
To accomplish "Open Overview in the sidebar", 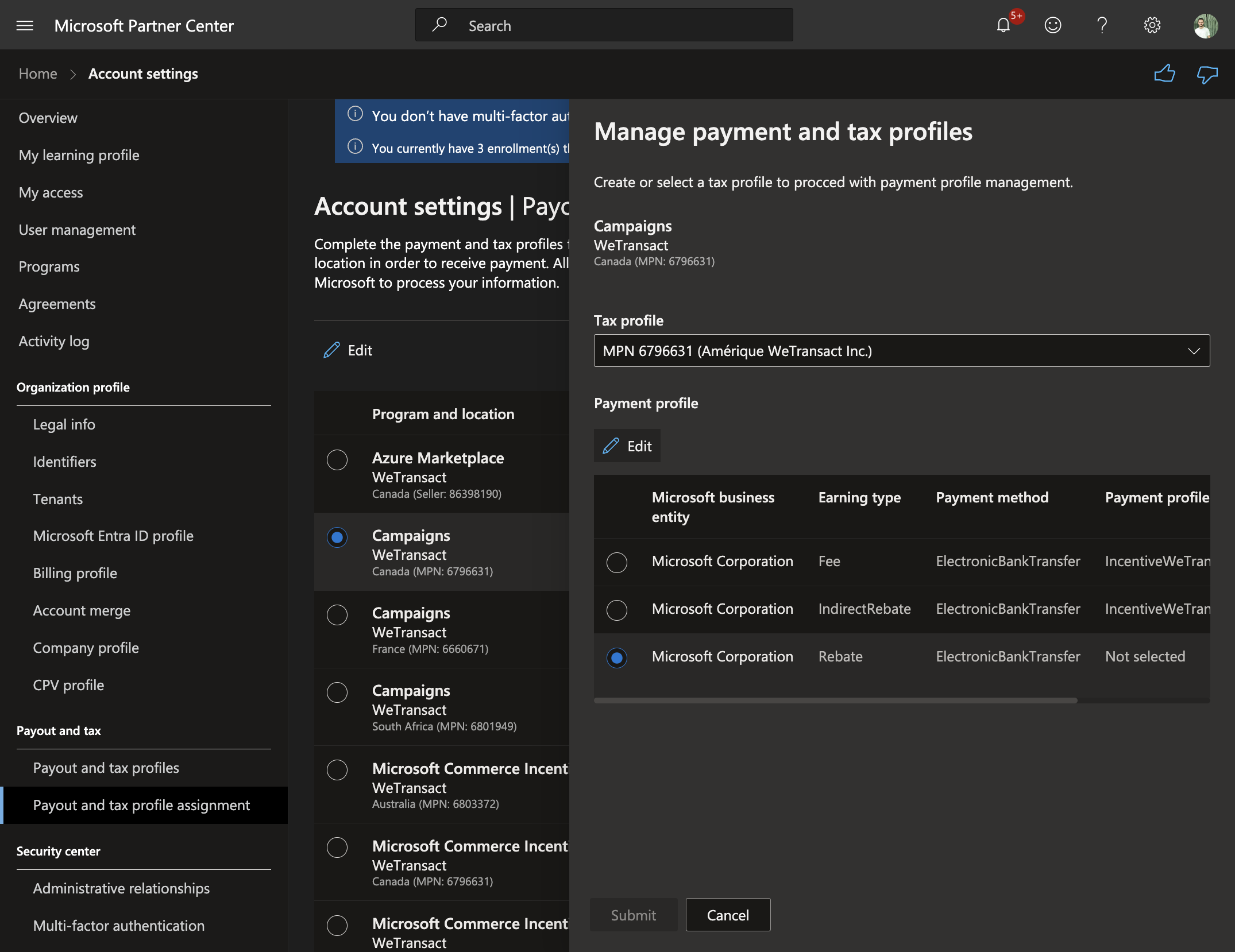I will pos(48,118).
